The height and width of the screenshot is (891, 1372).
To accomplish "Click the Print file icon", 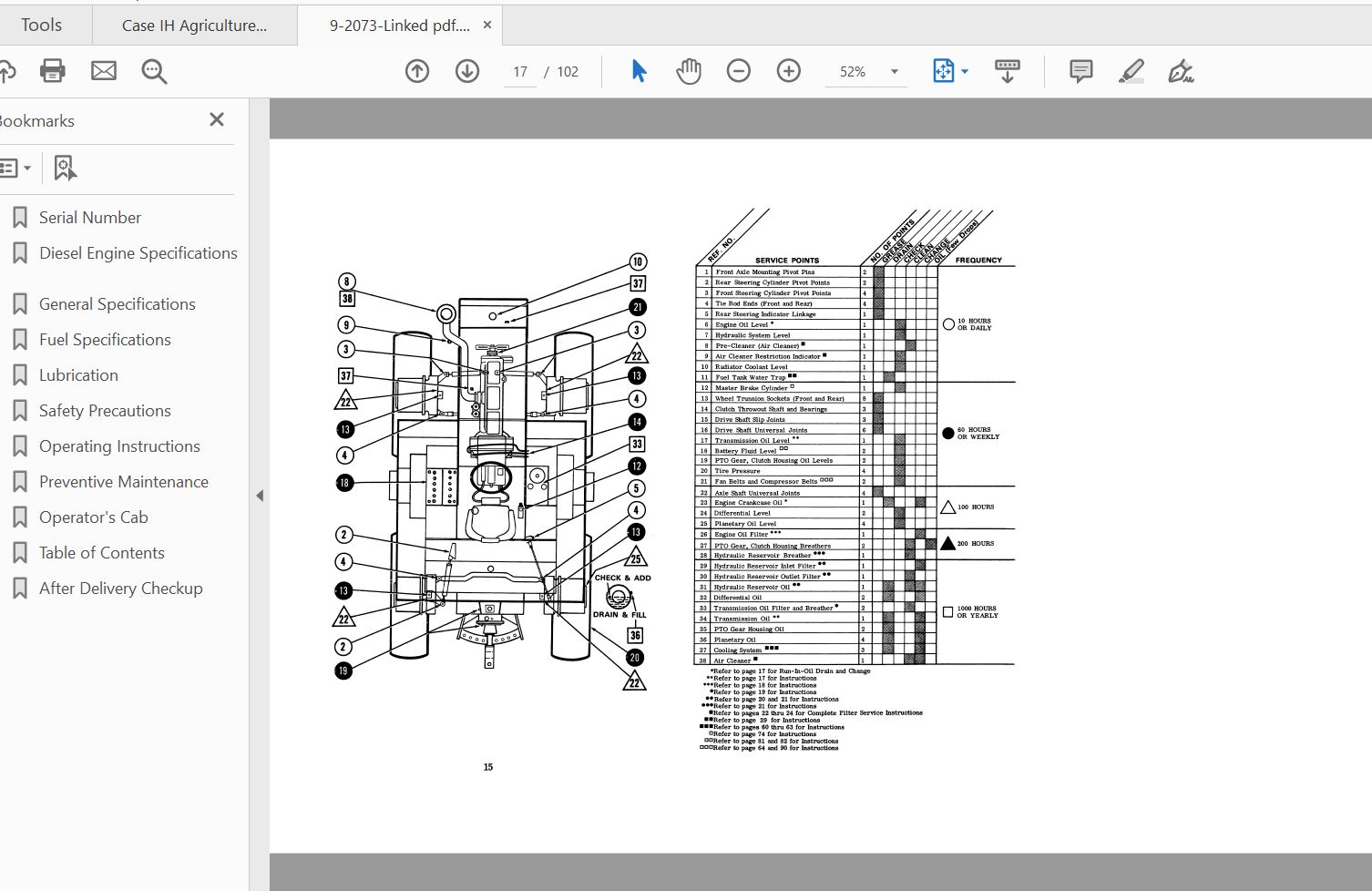I will 53,71.
